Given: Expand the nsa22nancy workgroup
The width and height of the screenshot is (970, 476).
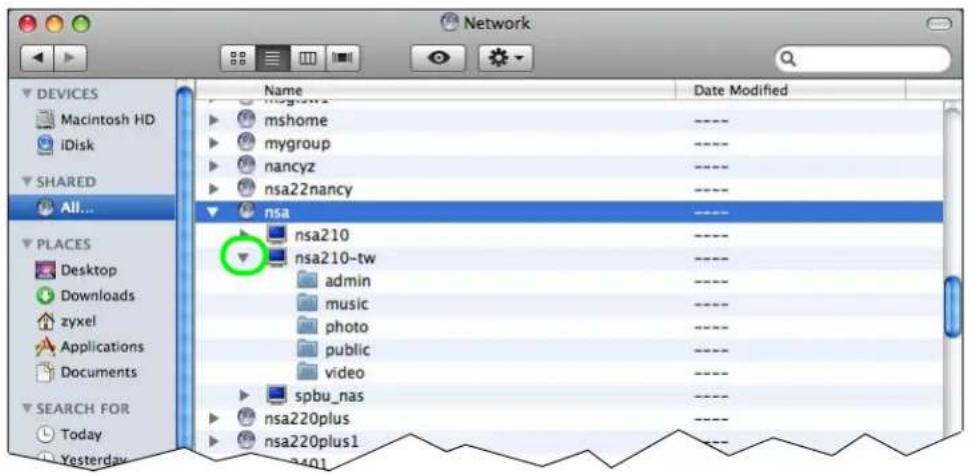Looking at the screenshot, I should (214, 188).
